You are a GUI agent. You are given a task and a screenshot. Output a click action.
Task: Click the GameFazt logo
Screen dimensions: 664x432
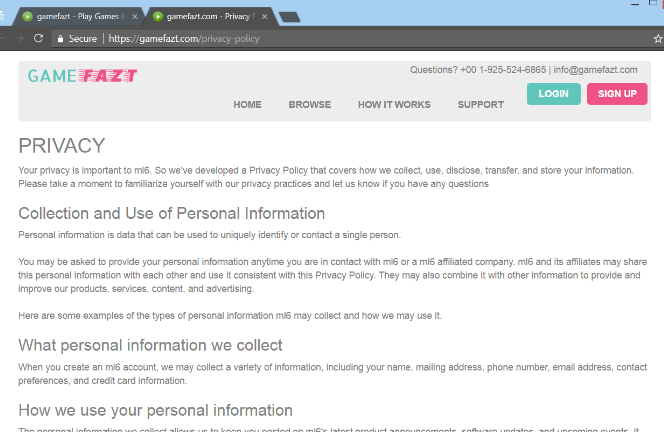coord(82,76)
